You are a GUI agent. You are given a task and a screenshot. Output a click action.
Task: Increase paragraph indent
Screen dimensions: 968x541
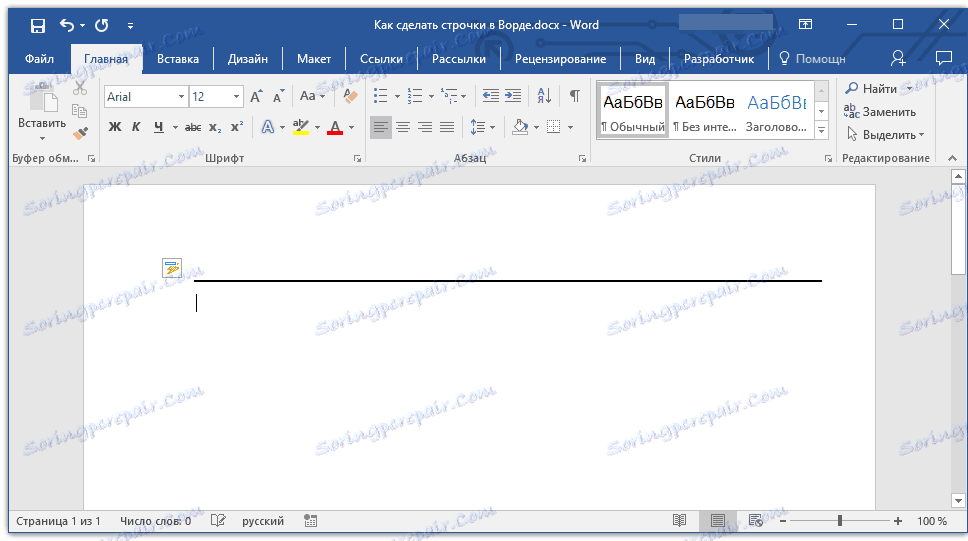pyautogui.click(x=513, y=96)
